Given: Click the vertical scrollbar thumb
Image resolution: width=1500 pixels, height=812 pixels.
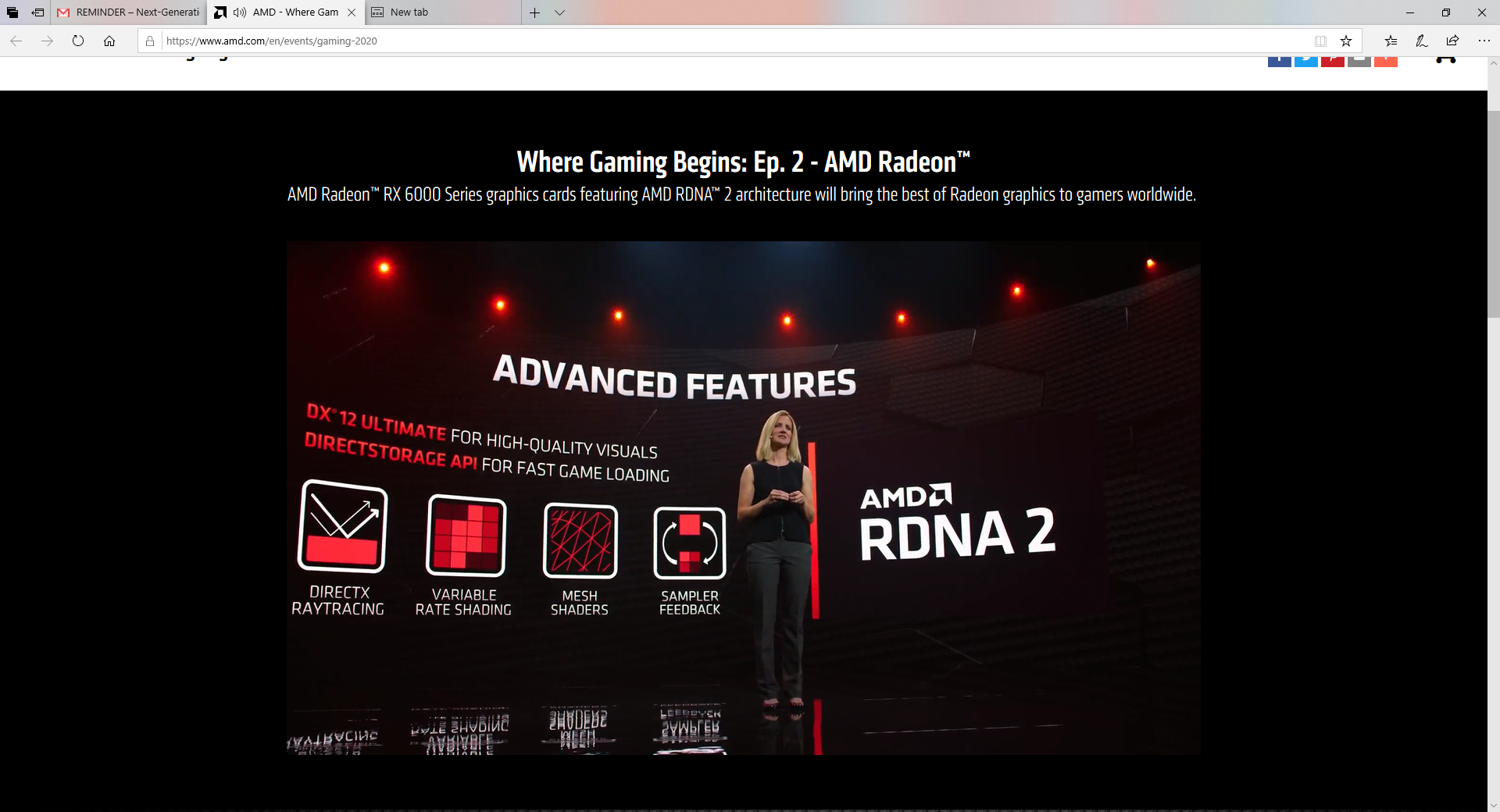Looking at the screenshot, I should (1494, 214).
